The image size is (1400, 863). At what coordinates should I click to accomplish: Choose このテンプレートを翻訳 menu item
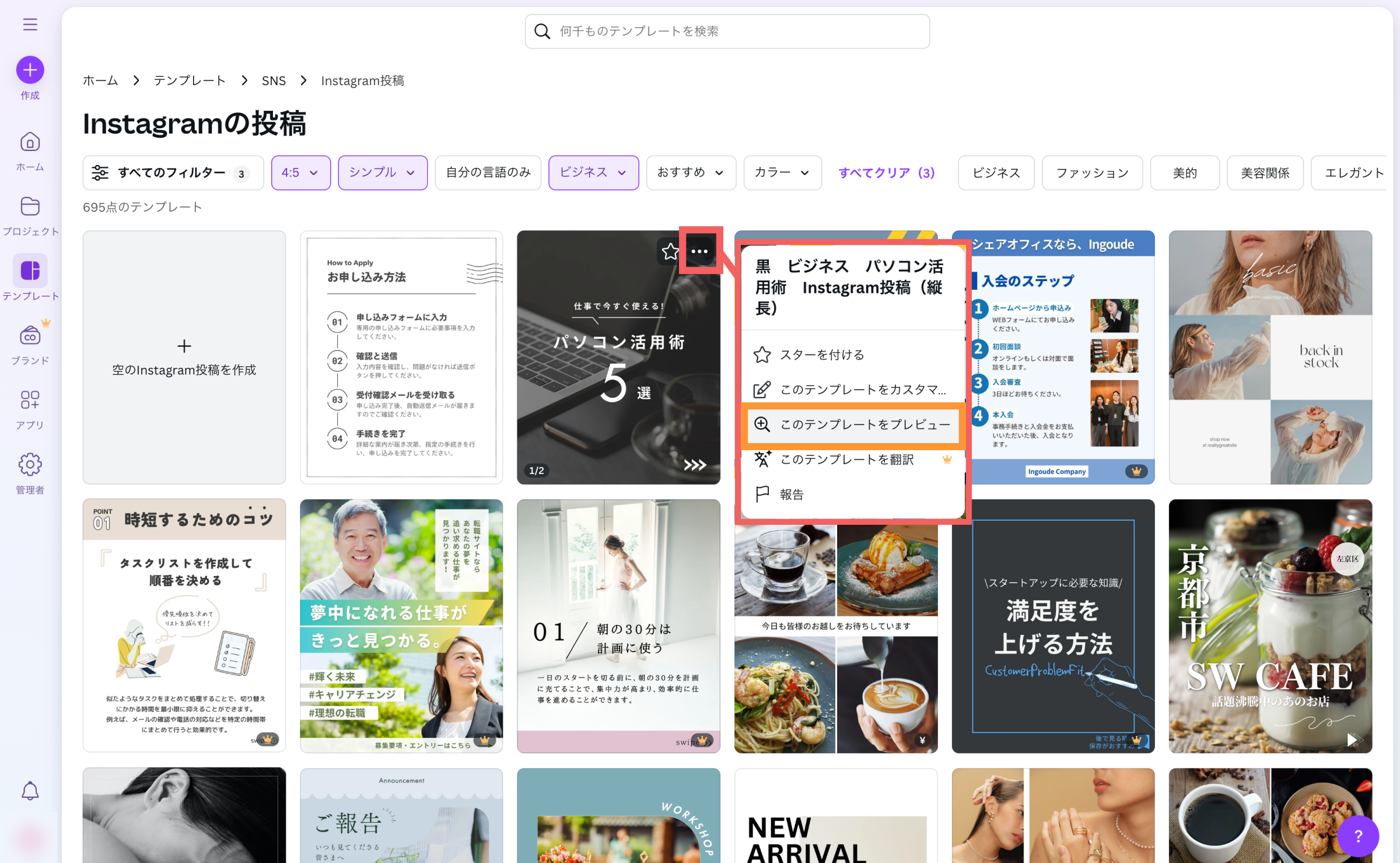click(853, 459)
